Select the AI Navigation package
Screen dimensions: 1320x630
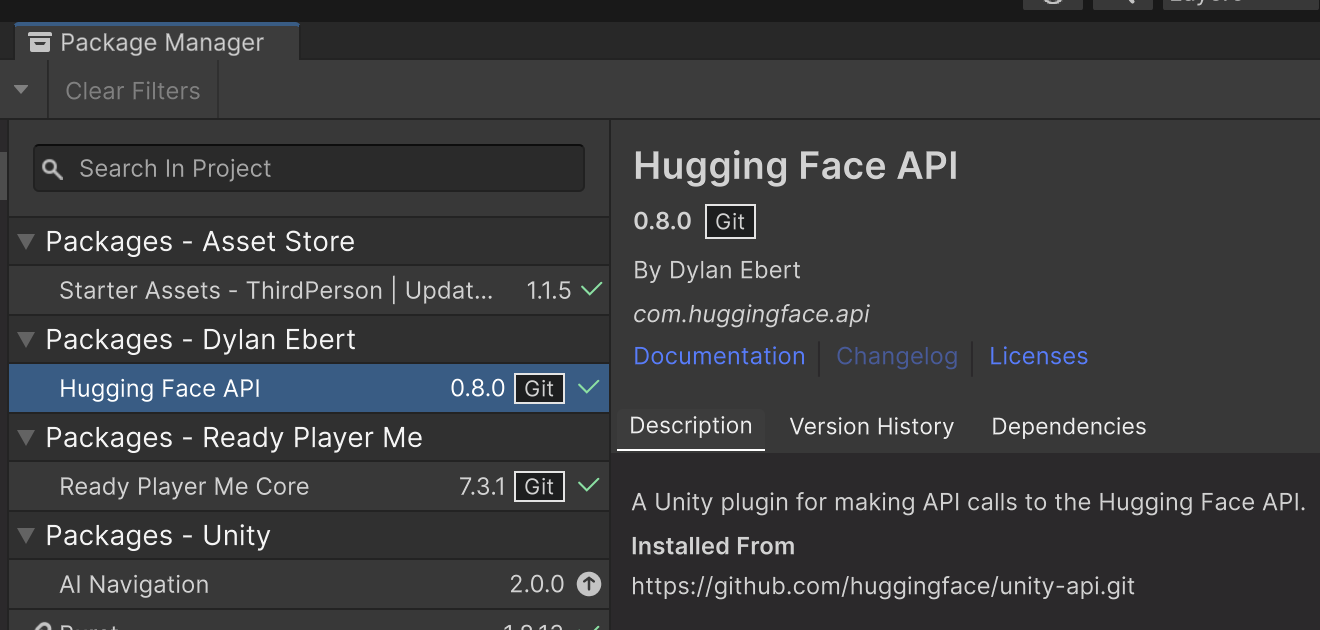pos(309,585)
